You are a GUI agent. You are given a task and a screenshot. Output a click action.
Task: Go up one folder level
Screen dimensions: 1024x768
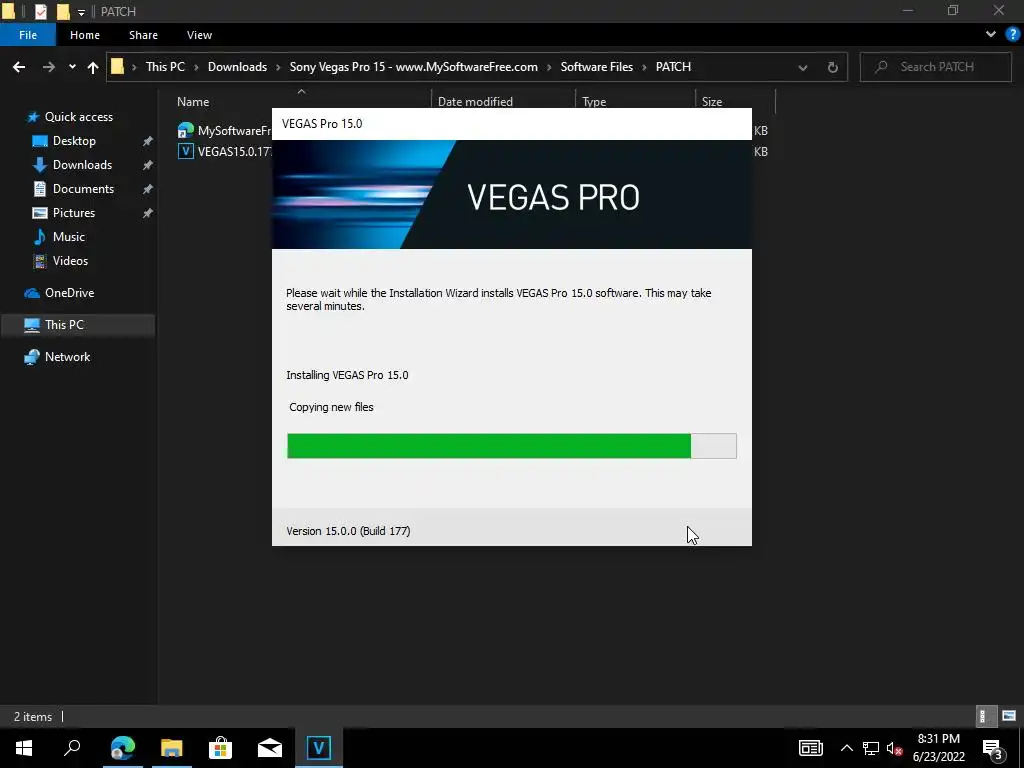coord(93,67)
